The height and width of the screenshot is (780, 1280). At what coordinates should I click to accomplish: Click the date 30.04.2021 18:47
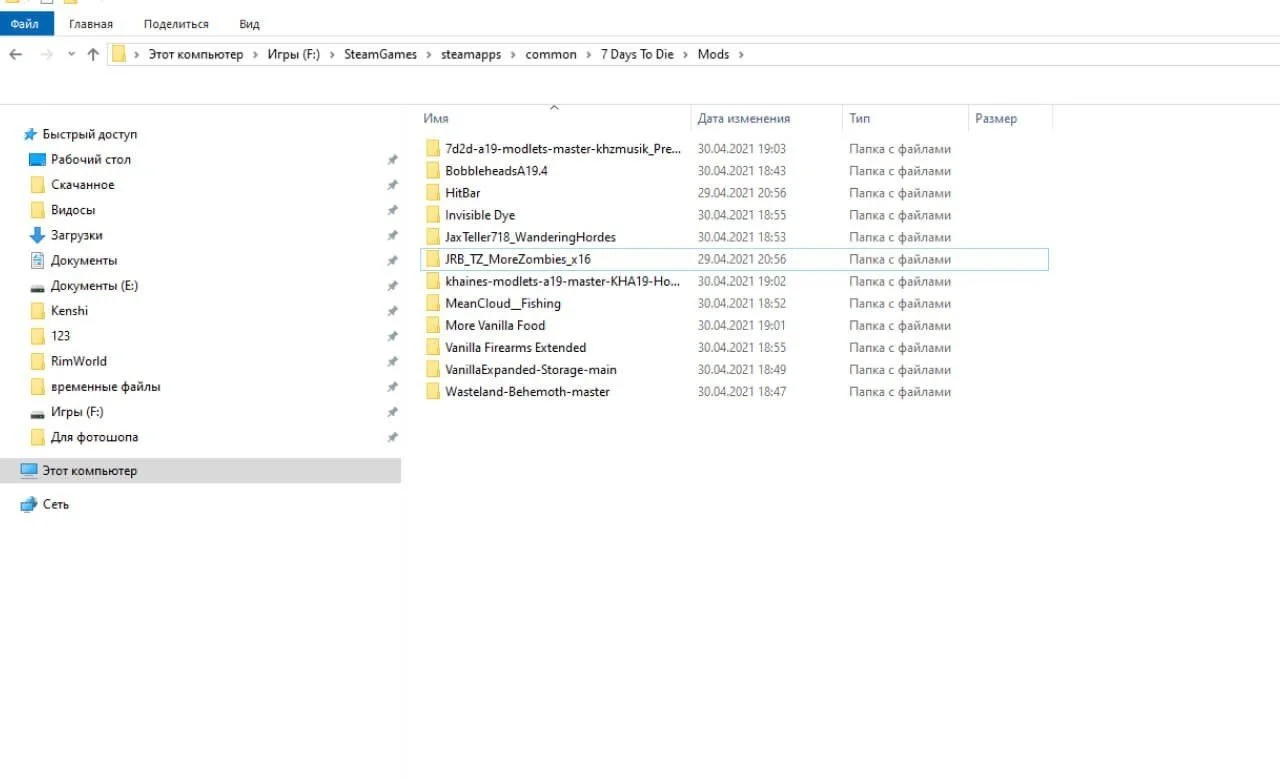(742, 392)
